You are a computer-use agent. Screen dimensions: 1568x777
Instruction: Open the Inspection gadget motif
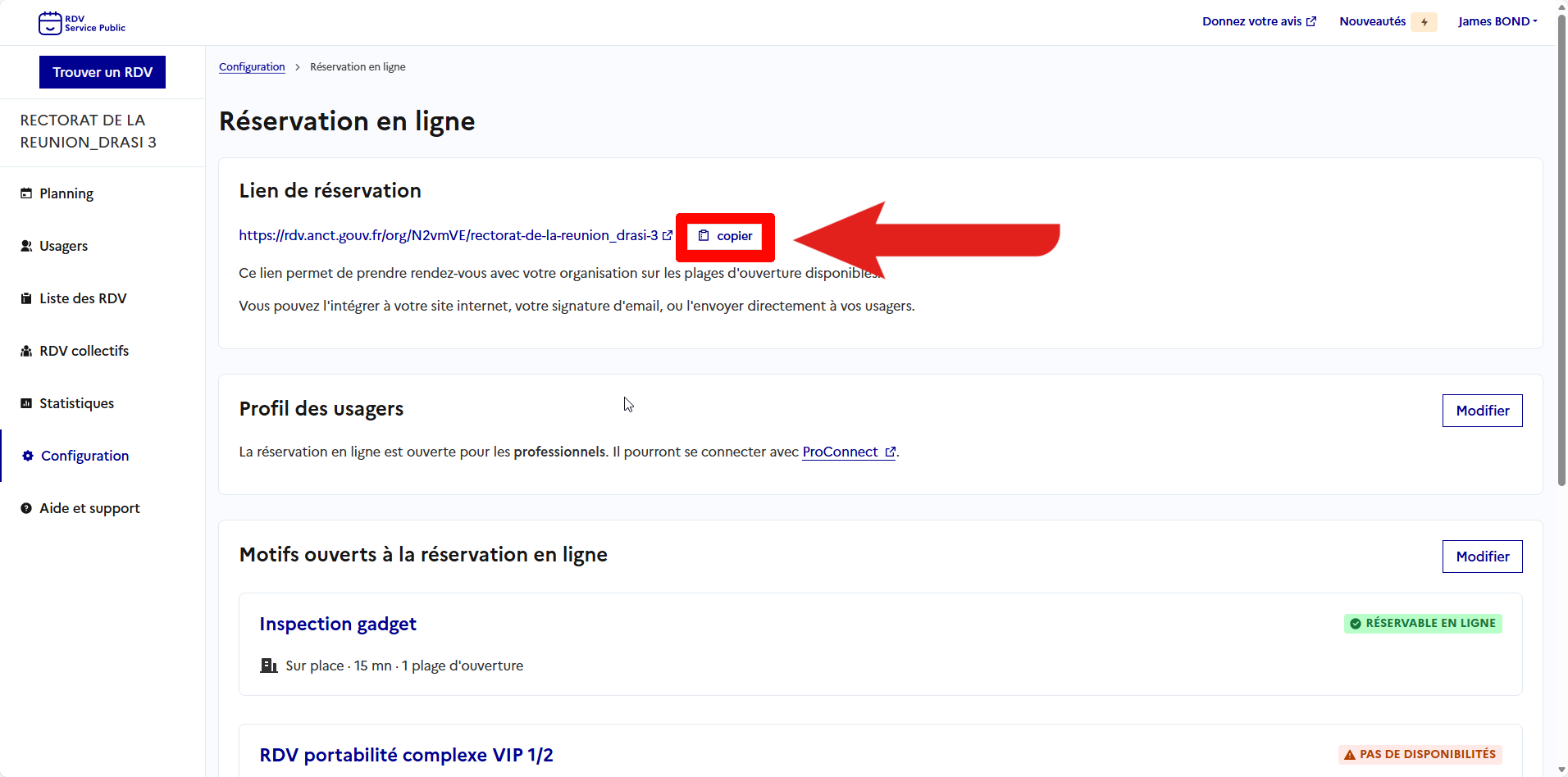coord(338,624)
